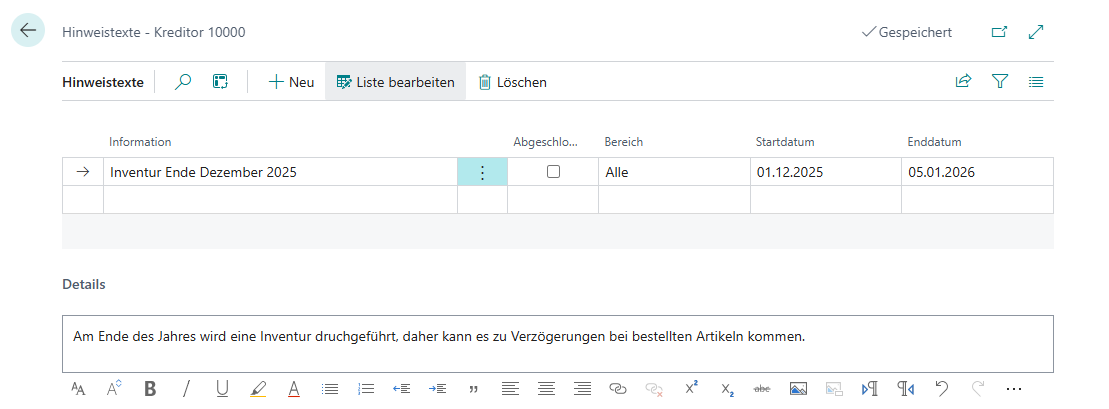Apply block quote formatting
1109x409 pixels.
[474, 388]
